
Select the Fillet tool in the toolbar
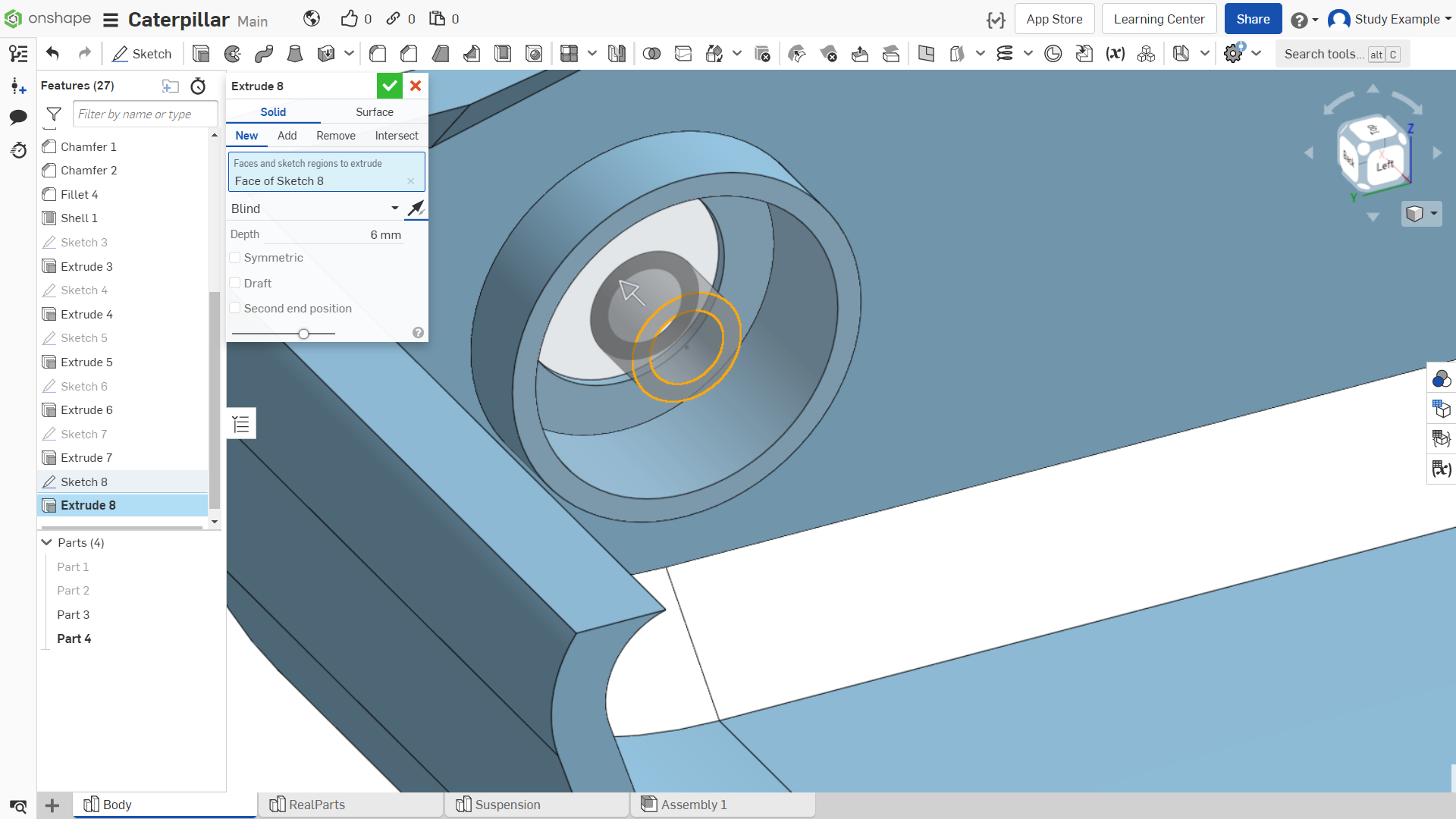(378, 53)
